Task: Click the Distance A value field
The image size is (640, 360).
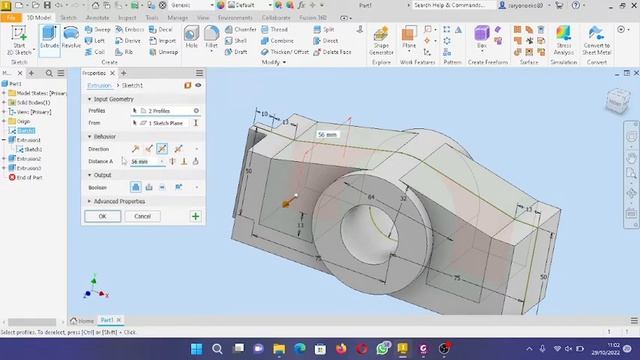Action: (147, 162)
